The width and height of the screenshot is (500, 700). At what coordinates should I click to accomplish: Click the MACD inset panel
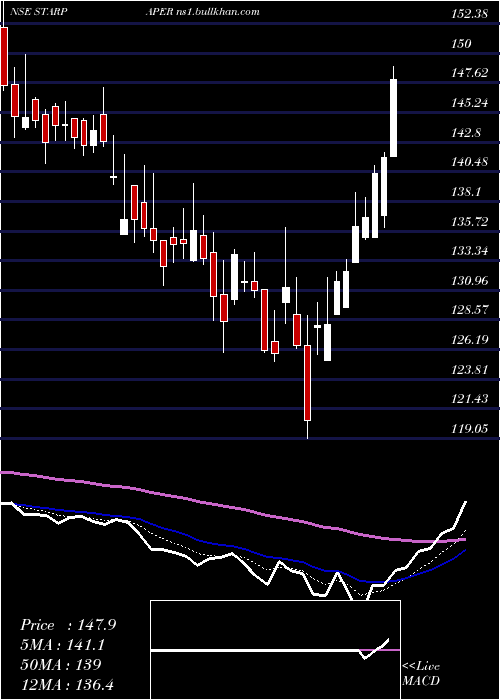point(275,650)
